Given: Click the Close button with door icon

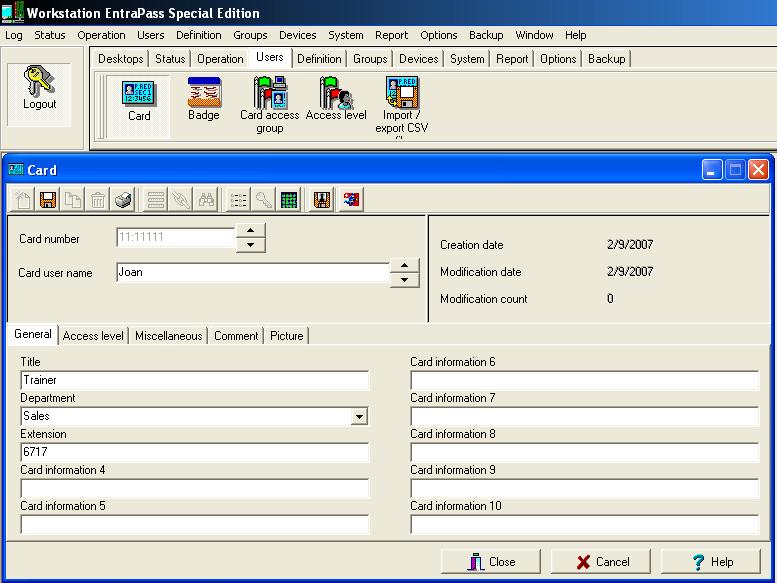Looking at the screenshot, I should [491, 562].
